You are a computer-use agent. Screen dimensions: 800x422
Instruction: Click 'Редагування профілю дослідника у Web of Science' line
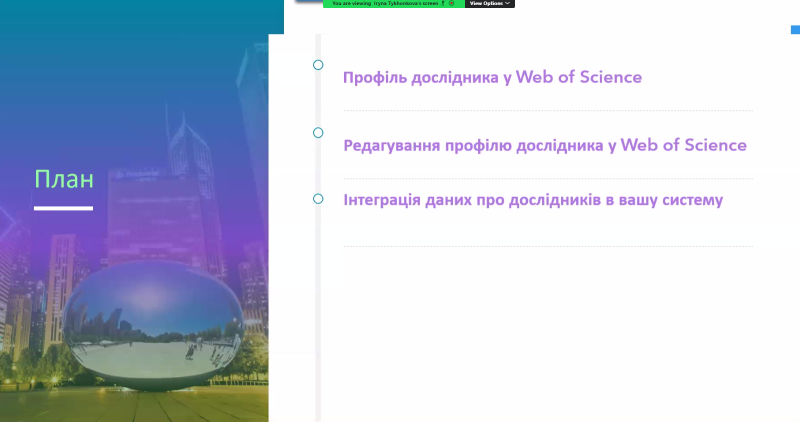point(545,145)
